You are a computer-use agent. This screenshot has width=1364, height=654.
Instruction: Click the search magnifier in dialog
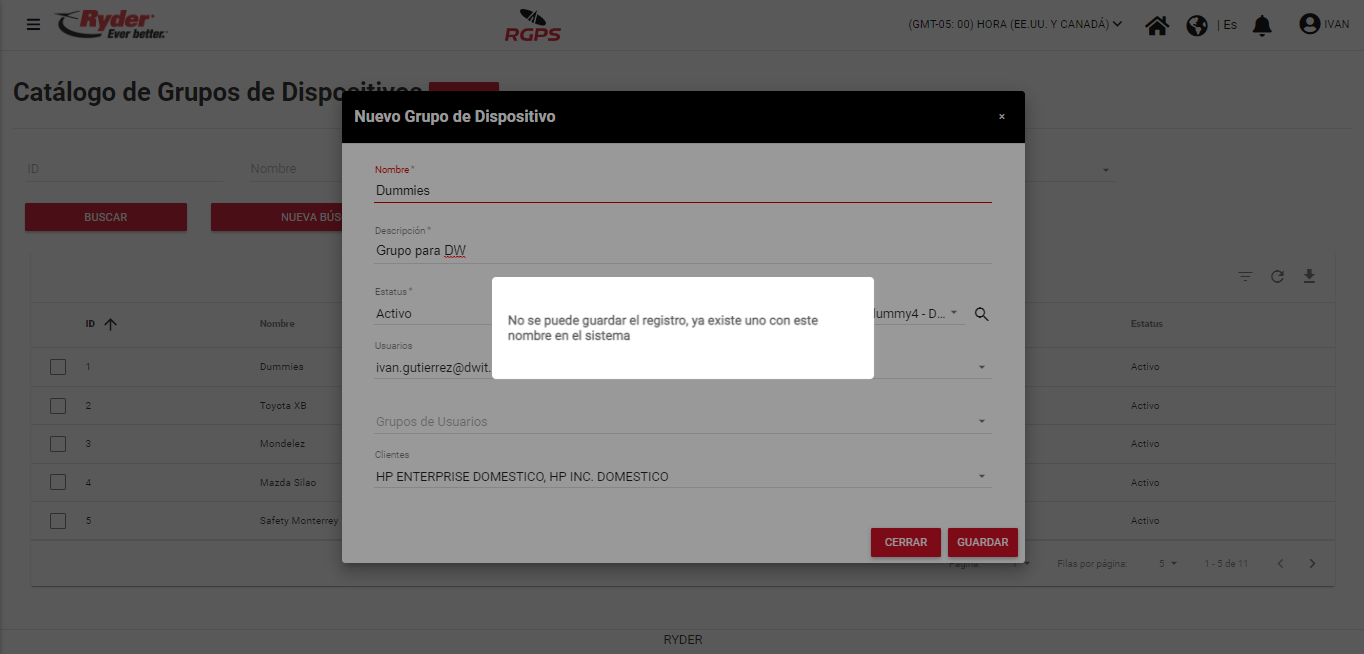pyautogui.click(x=981, y=314)
